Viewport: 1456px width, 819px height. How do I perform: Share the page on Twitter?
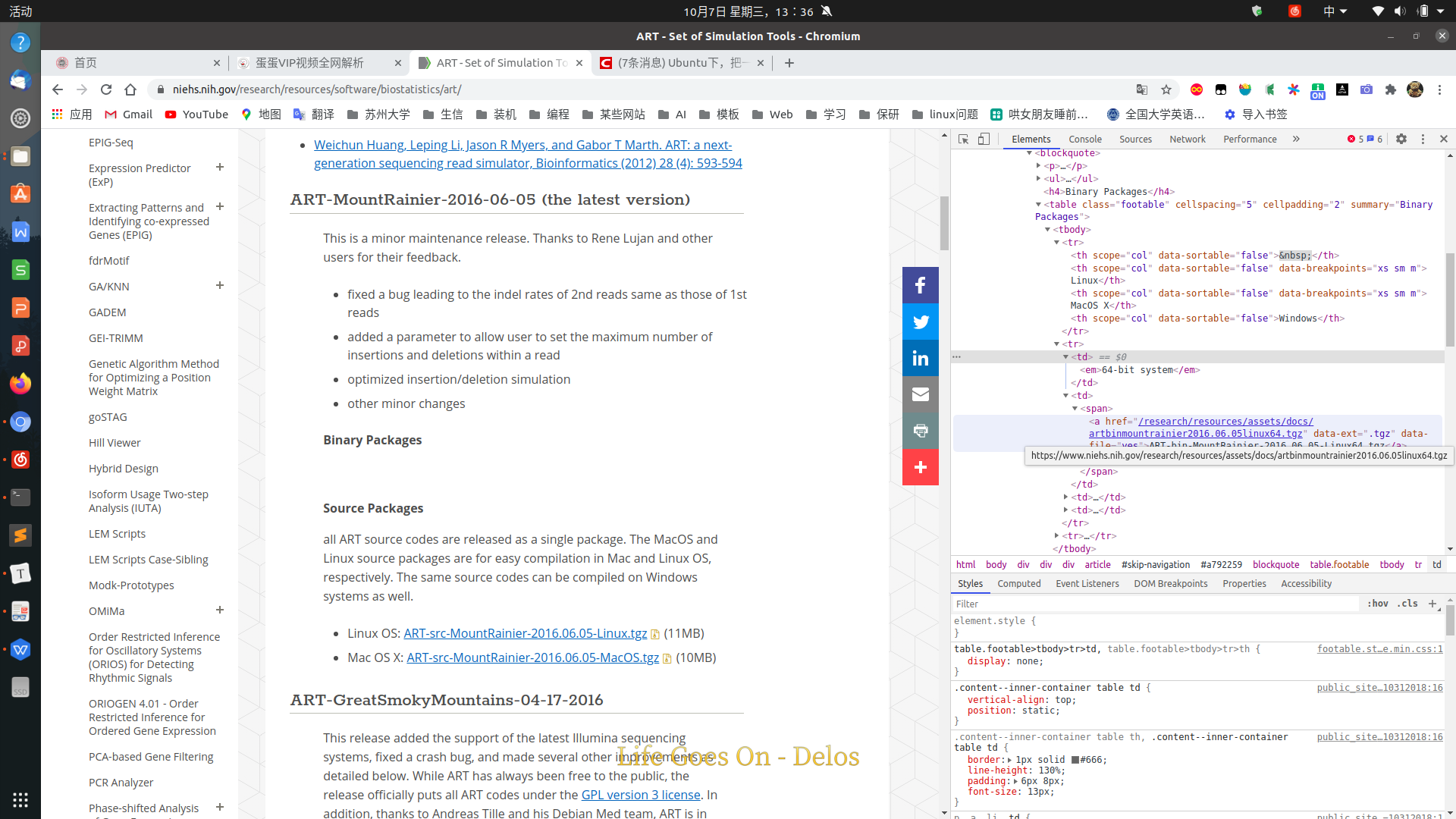click(920, 321)
